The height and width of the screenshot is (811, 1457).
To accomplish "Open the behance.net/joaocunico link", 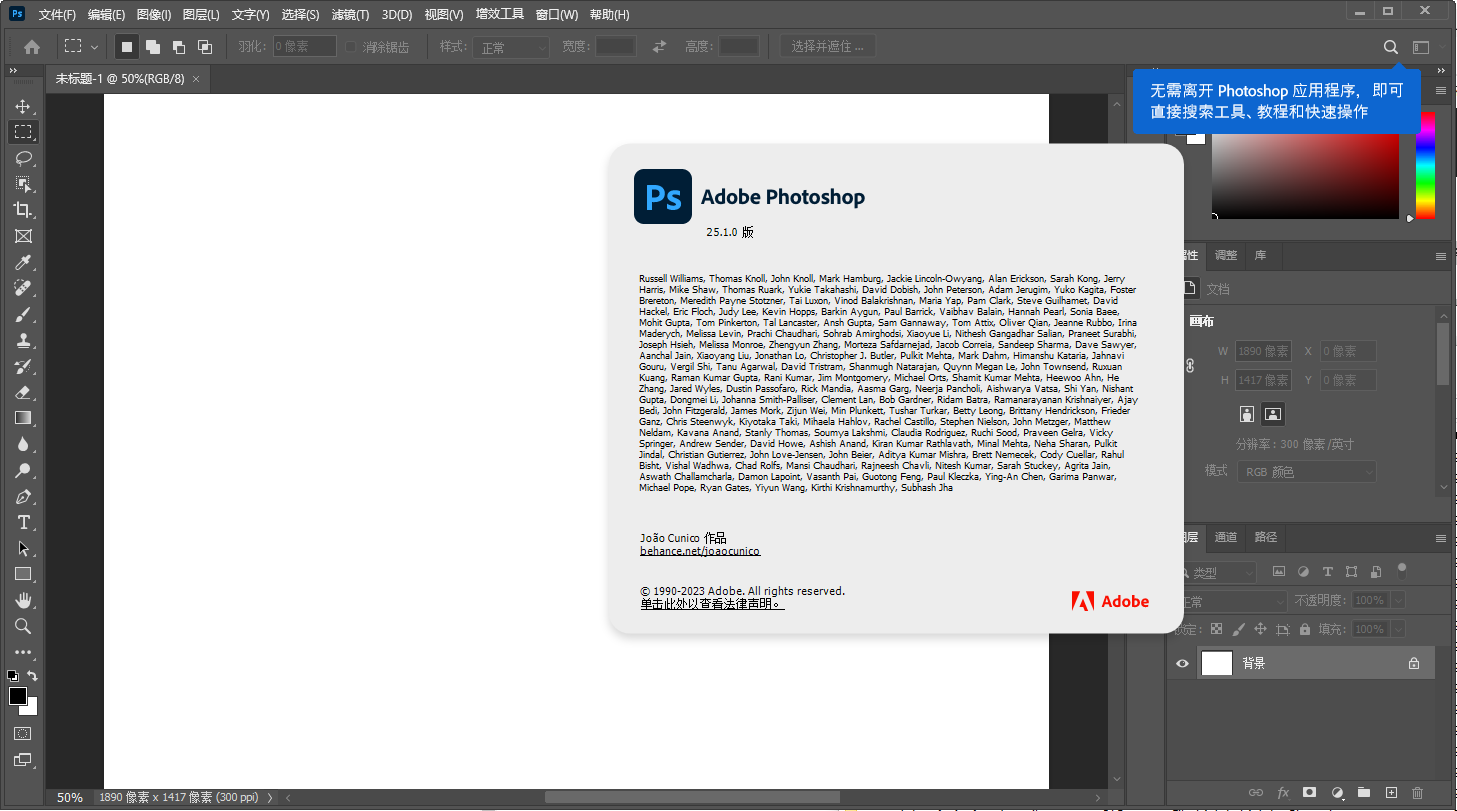I will 700,551.
